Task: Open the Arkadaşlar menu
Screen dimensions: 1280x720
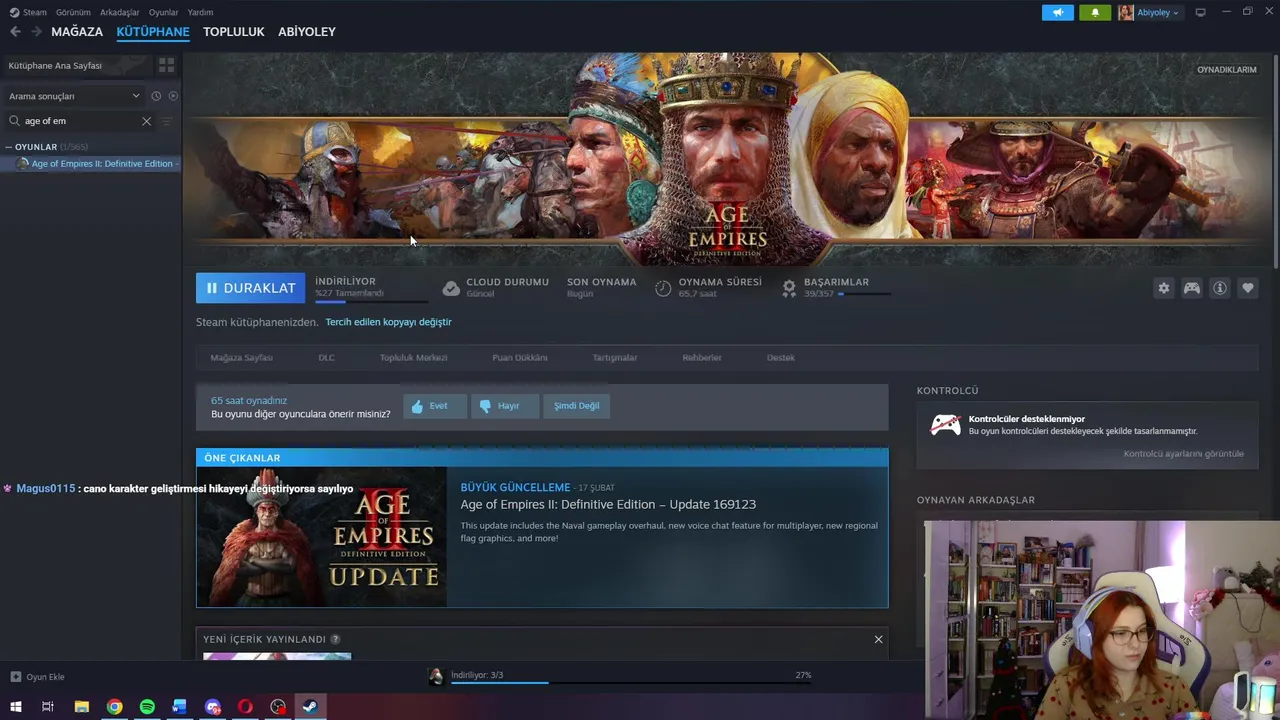Action: [120, 12]
